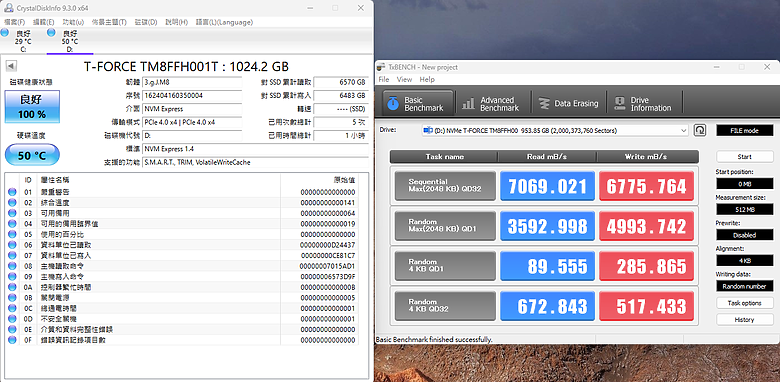Click the Task options button
Viewport: 780px width, 382px height.
pos(745,303)
